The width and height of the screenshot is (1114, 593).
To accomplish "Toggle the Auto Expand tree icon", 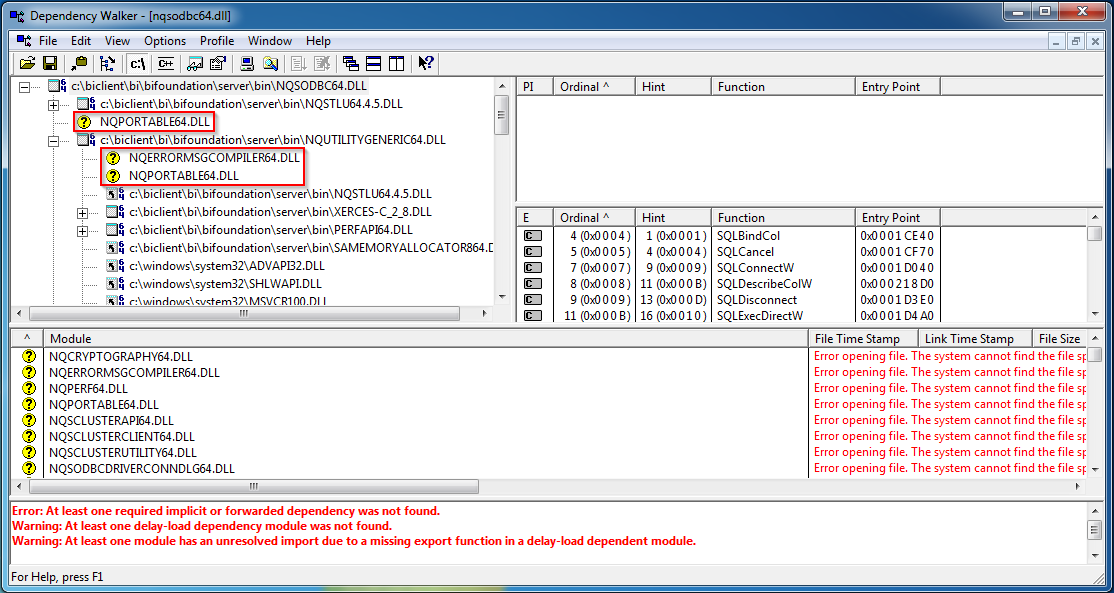I will point(107,62).
